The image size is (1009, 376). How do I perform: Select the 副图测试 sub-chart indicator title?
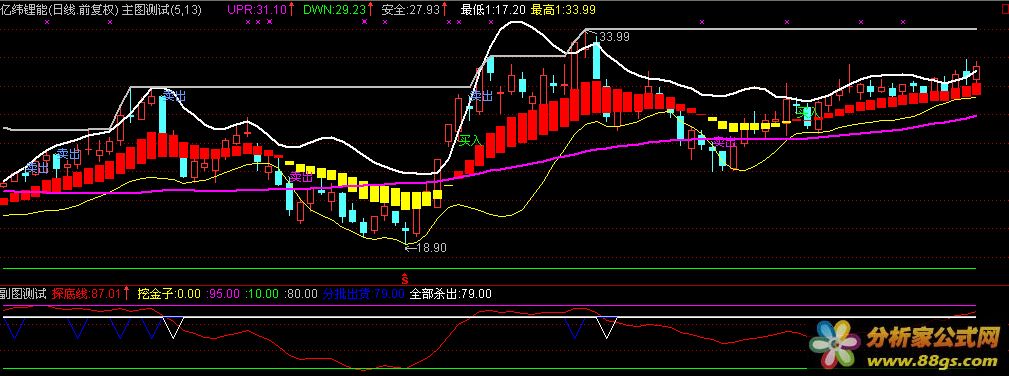pyautogui.click(x=23, y=294)
